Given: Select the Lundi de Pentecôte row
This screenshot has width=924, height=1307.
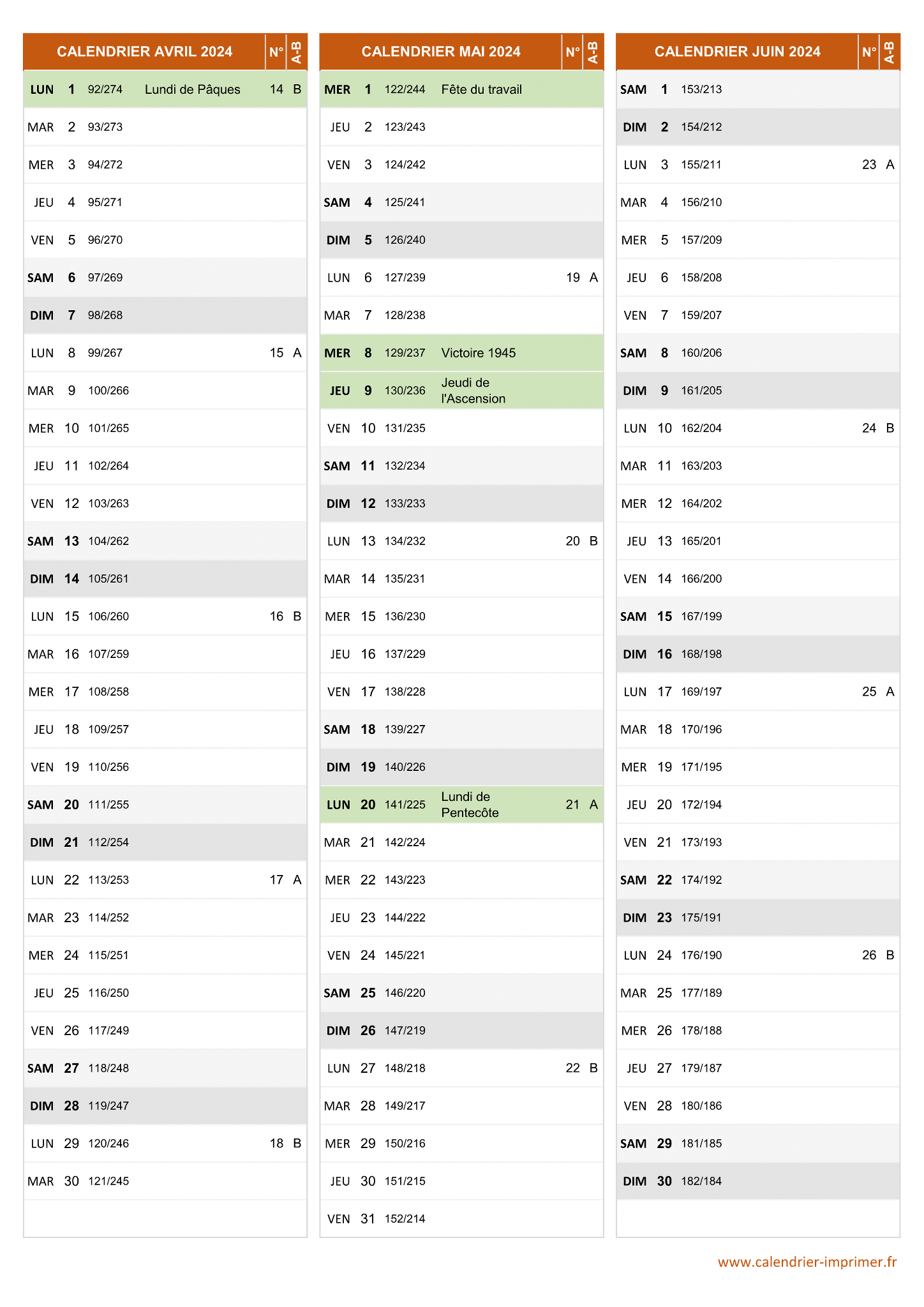Looking at the screenshot, I should pos(461,805).
